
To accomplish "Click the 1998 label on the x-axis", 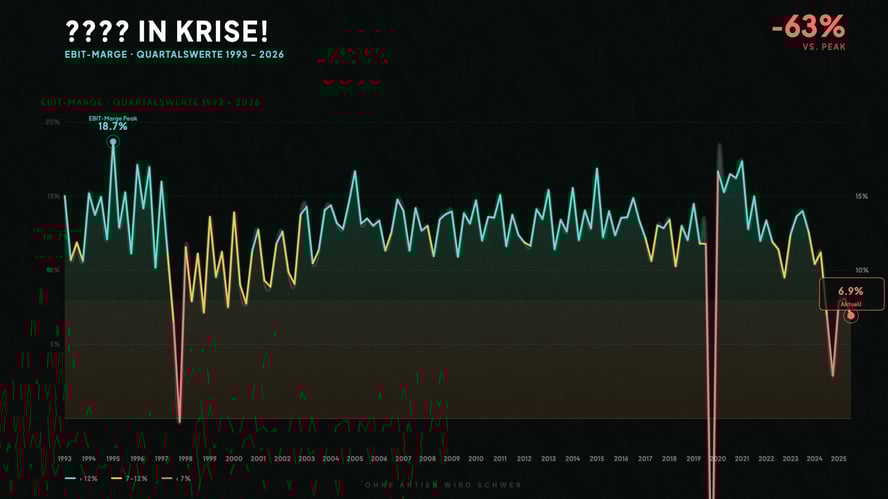I will pyautogui.click(x=185, y=459).
